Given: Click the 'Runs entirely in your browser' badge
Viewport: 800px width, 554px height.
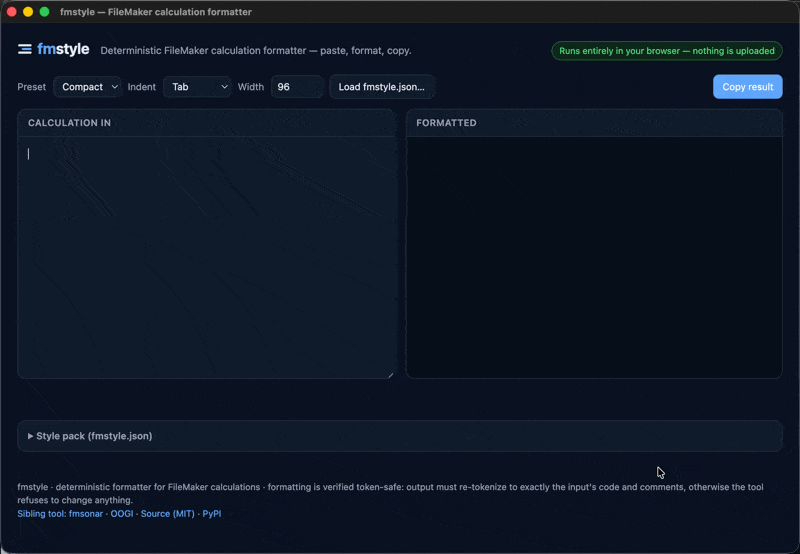Looking at the screenshot, I should pyautogui.click(x=667, y=51).
